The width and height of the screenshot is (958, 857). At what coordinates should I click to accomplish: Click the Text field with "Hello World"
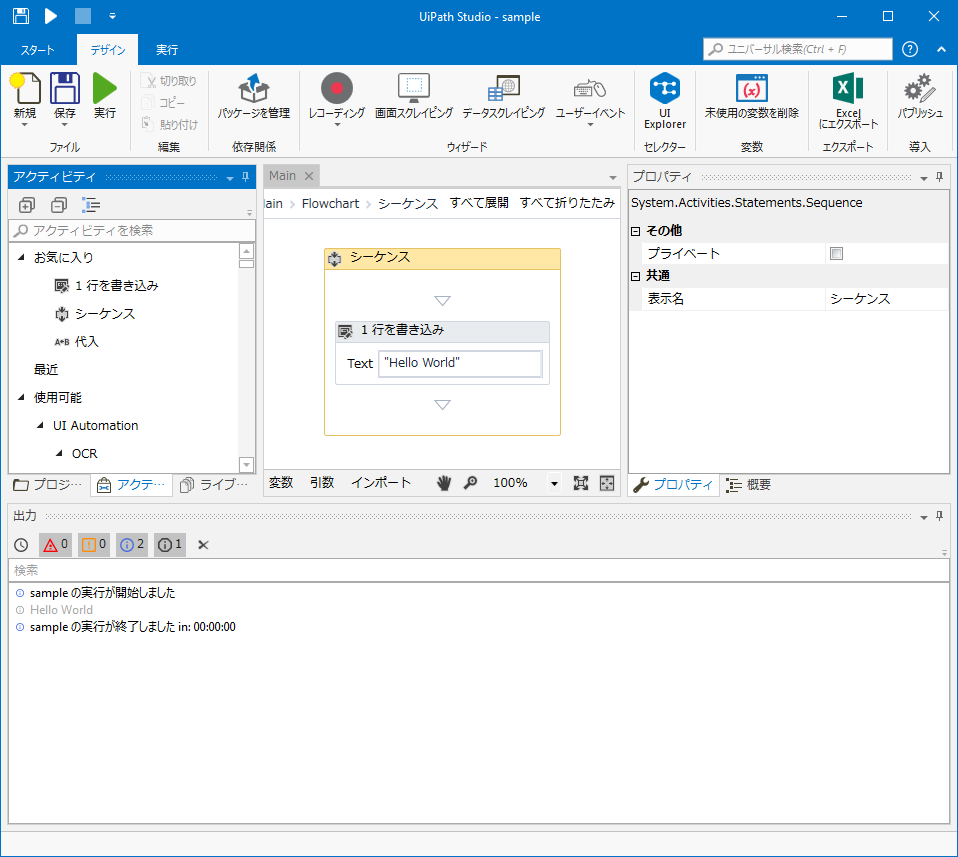460,363
